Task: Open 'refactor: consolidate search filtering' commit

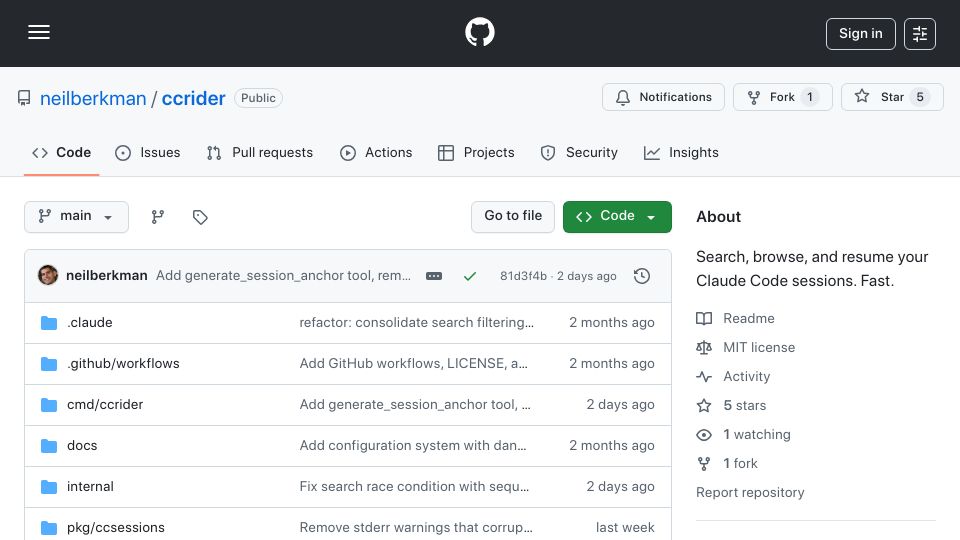Action: click(x=416, y=323)
